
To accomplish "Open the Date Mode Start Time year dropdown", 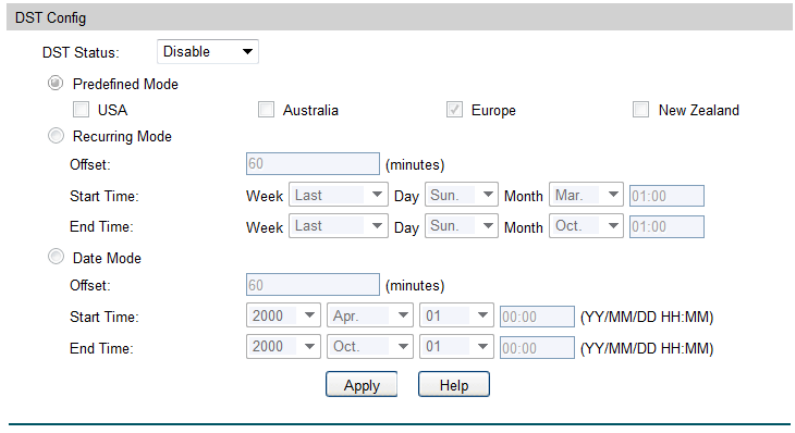I will pos(282,317).
